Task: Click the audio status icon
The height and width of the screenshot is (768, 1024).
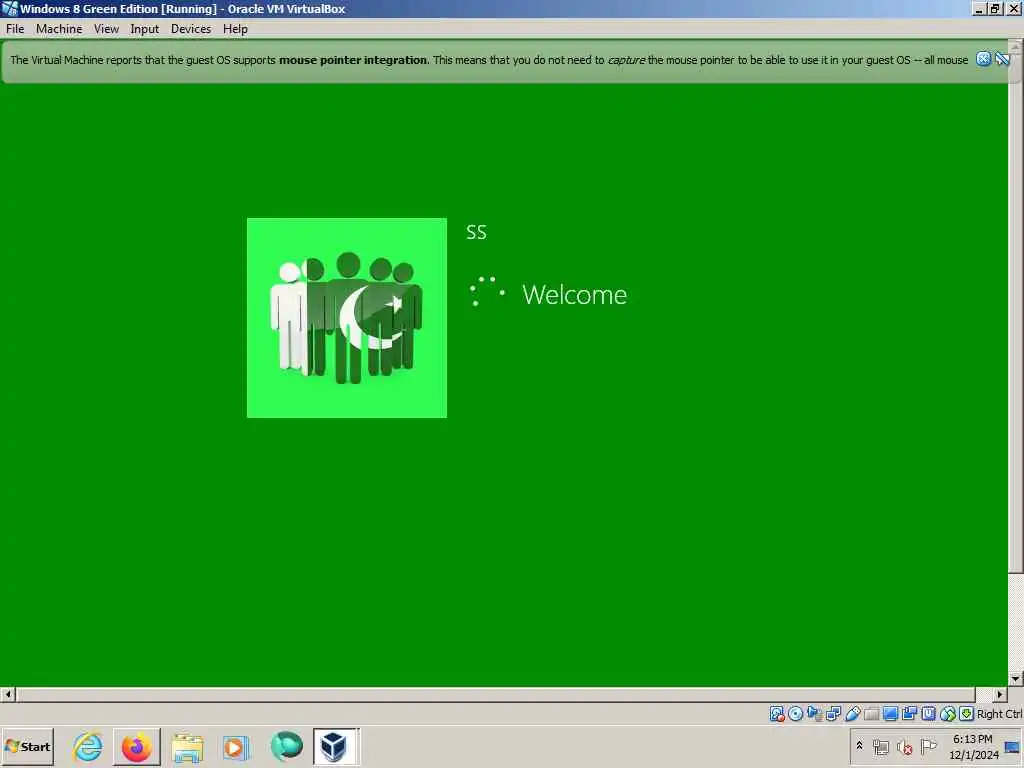Action: tap(814, 714)
